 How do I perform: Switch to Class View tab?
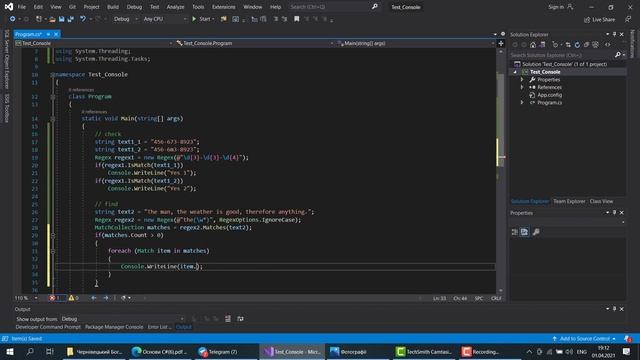click(601, 201)
